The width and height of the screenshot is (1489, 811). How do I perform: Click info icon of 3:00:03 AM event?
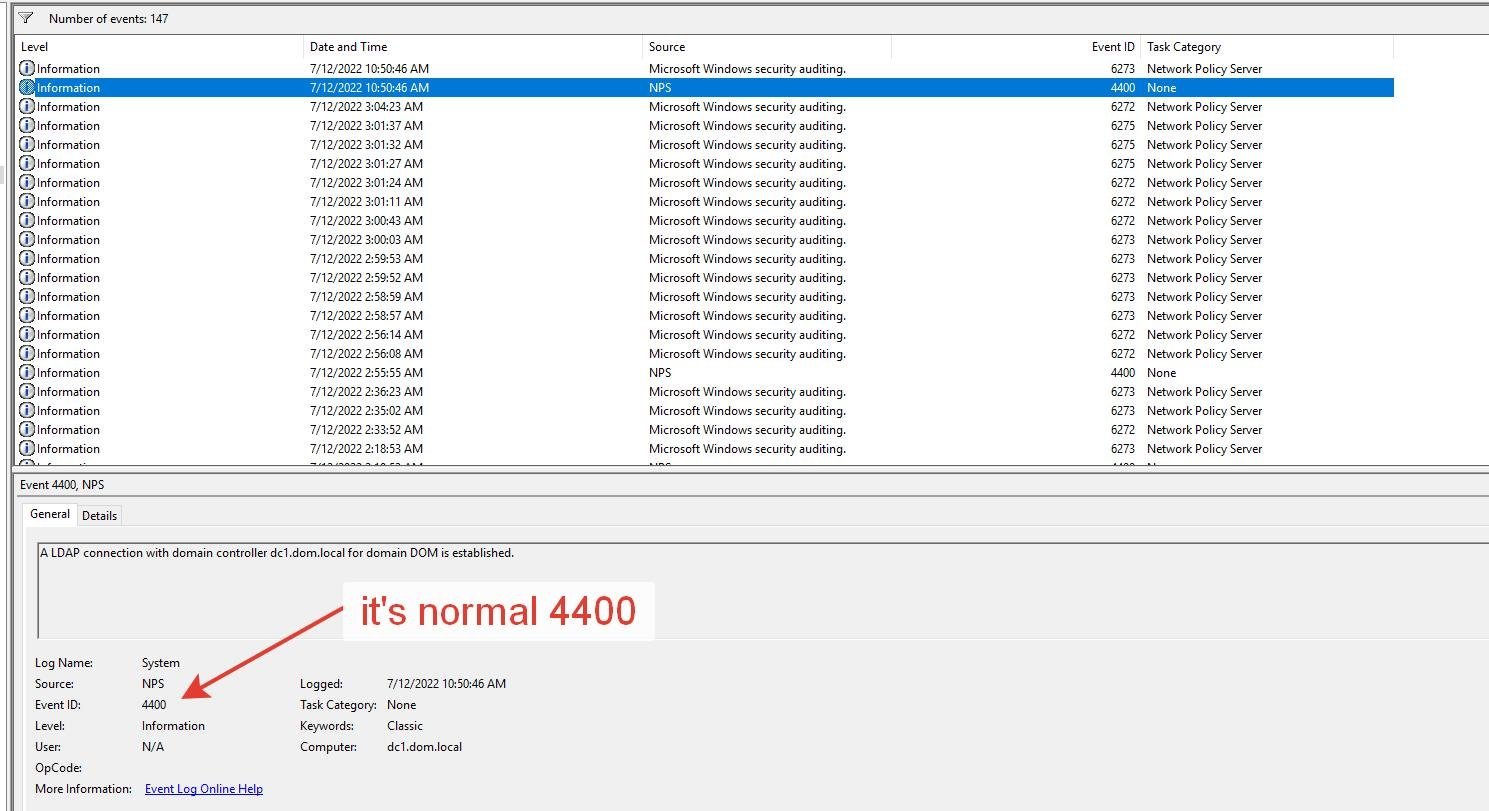click(x=27, y=239)
